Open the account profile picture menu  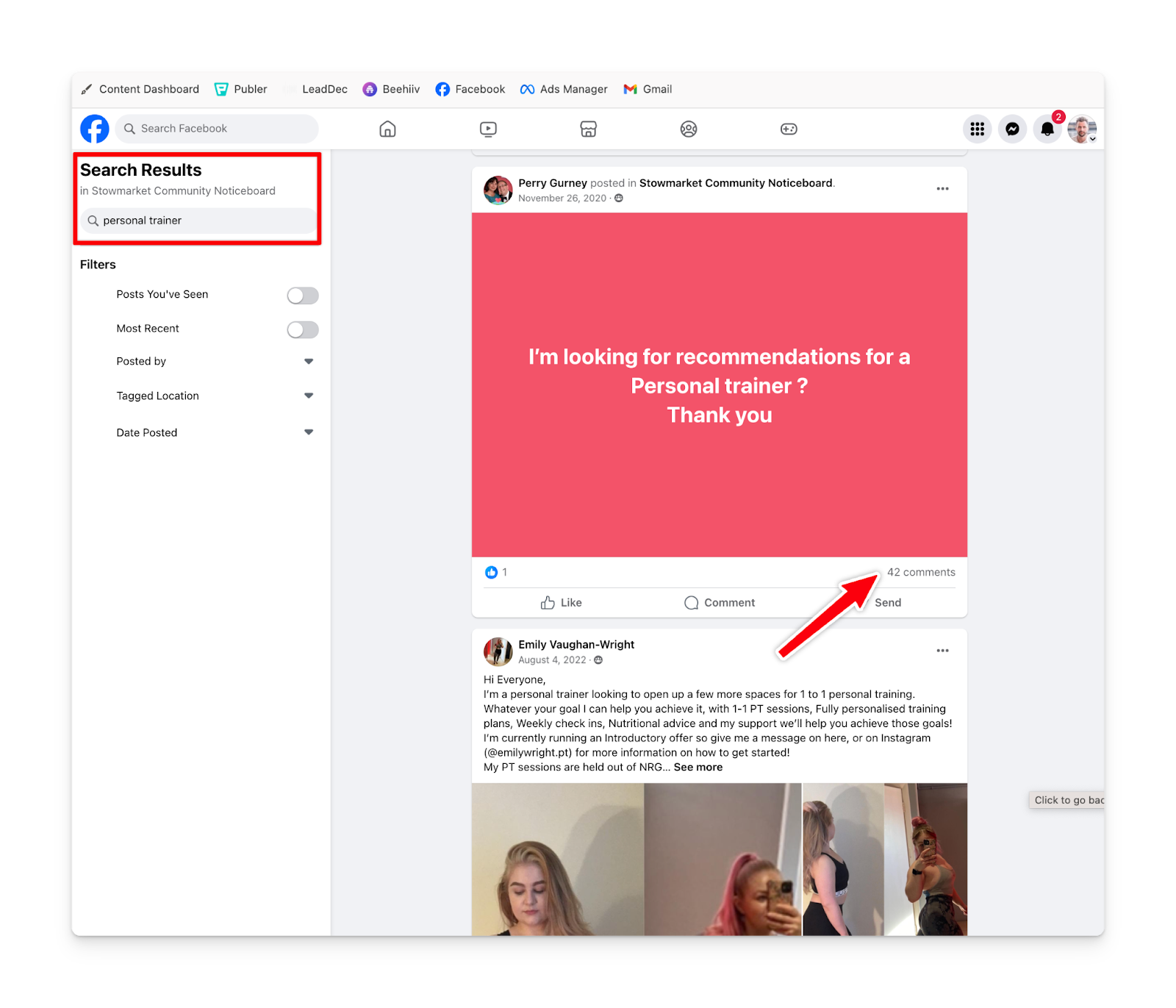pos(1082,129)
